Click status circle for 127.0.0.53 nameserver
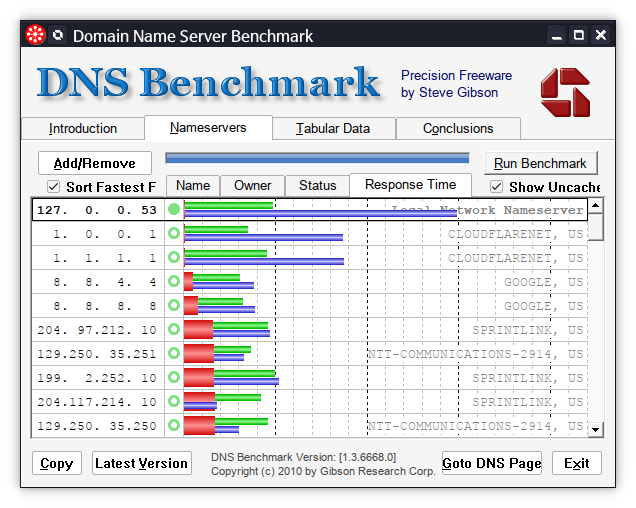Viewport: 636px width, 508px height. [x=174, y=209]
